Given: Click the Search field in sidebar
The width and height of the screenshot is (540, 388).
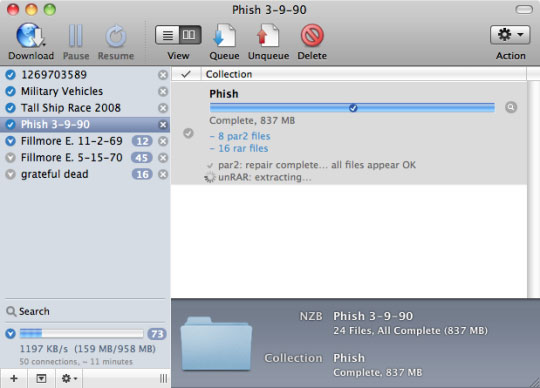Looking at the screenshot, I should (85, 311).
